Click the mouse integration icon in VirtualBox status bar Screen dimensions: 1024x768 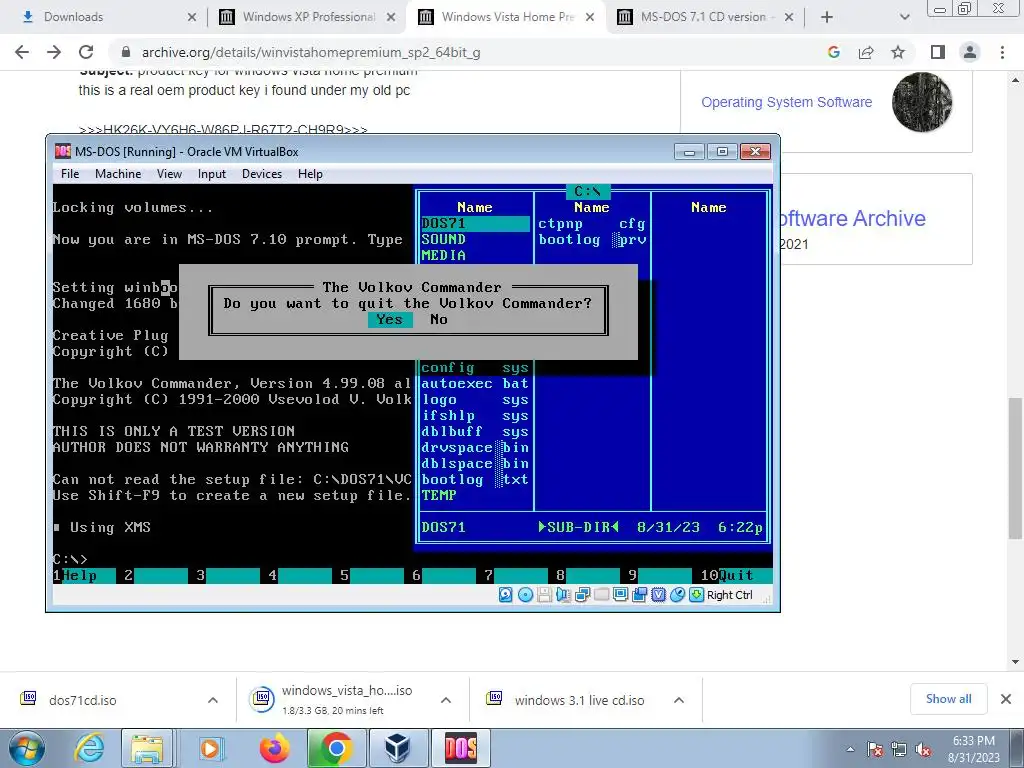click(678, 595)
